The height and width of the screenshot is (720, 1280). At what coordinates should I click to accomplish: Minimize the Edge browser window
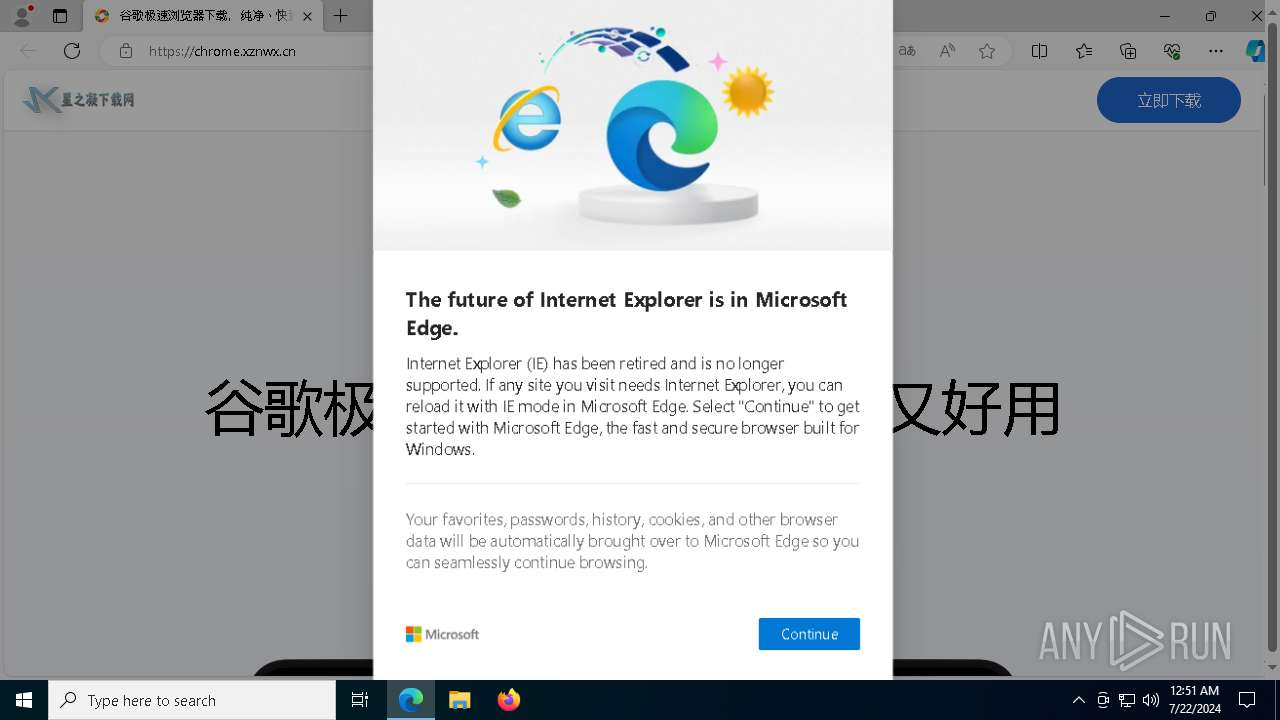click(1165, 16)
